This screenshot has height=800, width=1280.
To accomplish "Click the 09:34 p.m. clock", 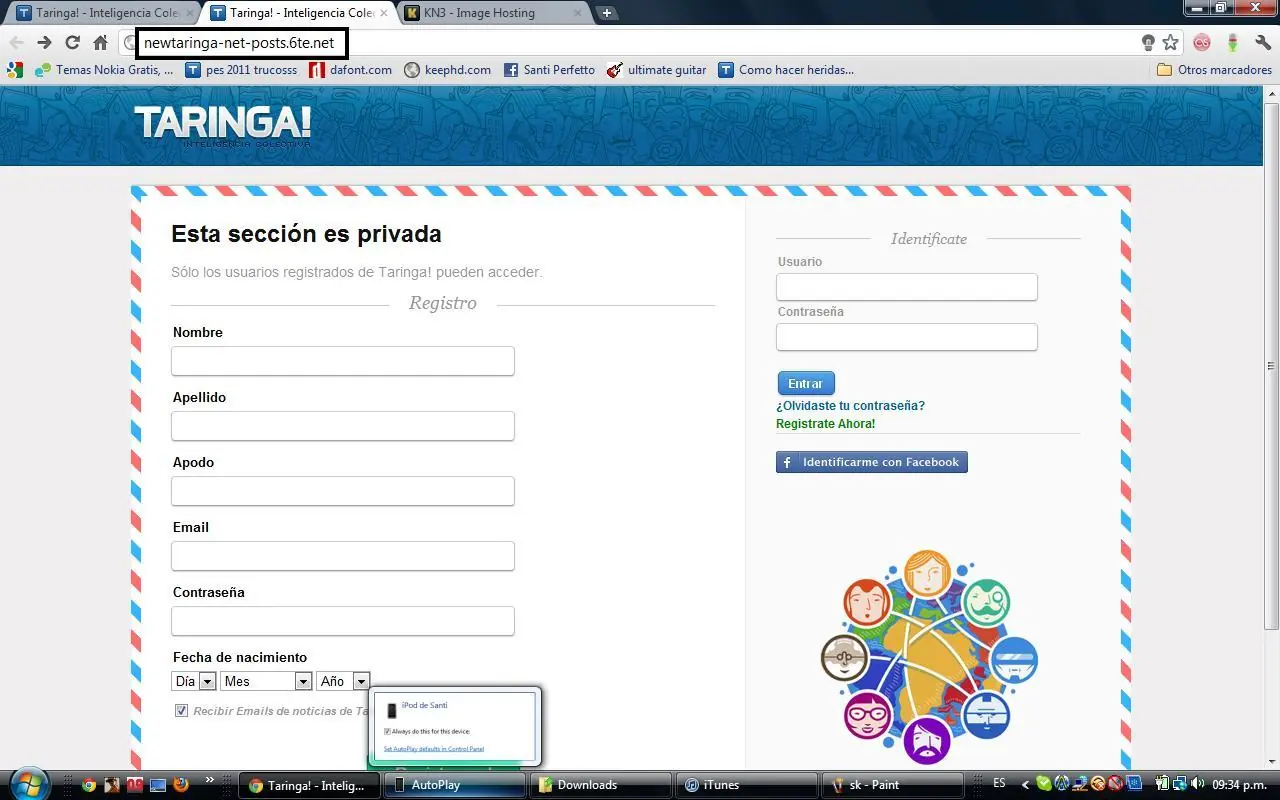I will 1240,785.
